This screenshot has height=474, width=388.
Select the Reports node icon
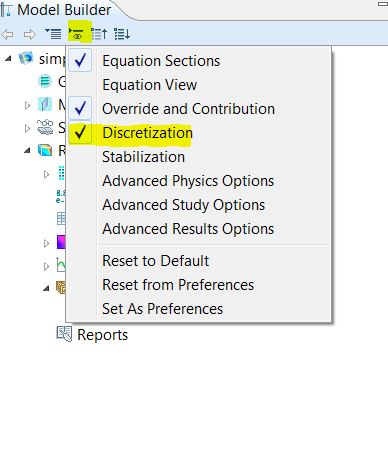pos(64,334)
